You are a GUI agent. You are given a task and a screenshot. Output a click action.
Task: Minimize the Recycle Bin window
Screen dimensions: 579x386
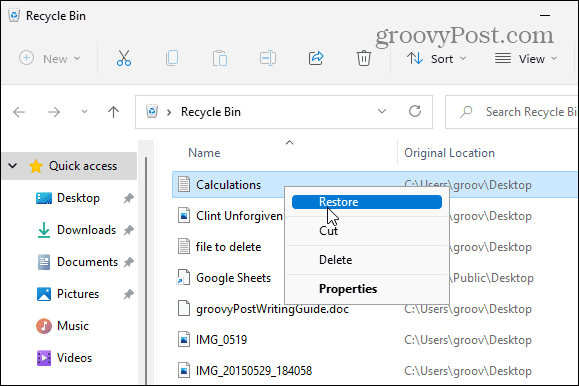point(545,16)
